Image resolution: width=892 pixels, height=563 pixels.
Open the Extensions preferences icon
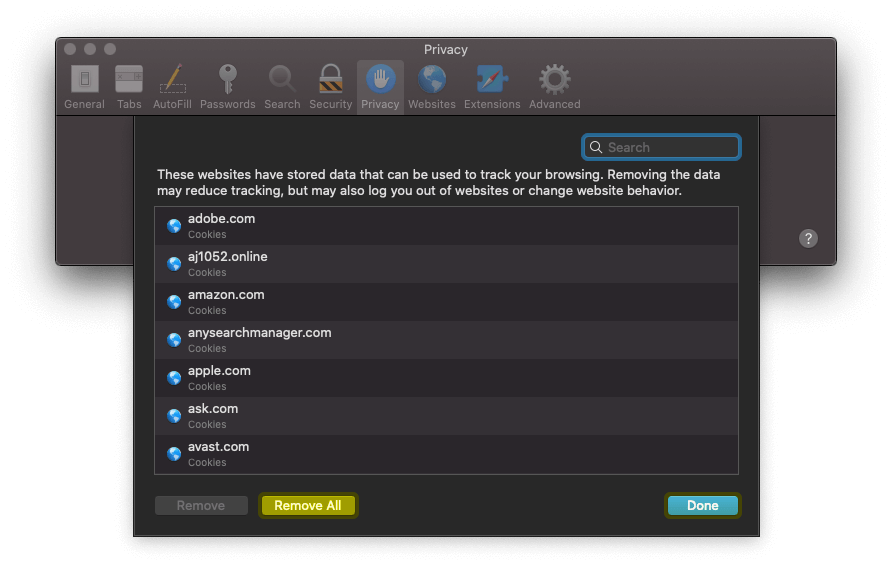[492, 80]
